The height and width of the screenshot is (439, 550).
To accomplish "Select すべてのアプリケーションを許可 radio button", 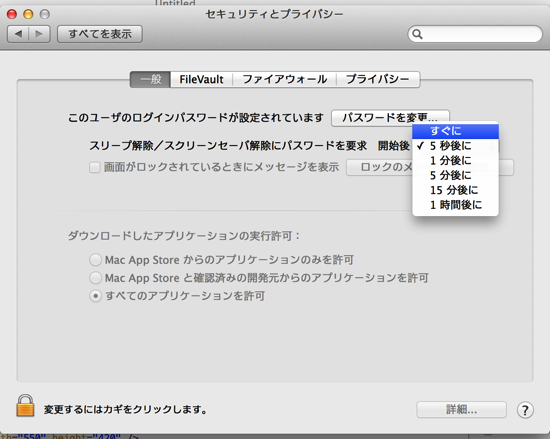I will (95, 296).
